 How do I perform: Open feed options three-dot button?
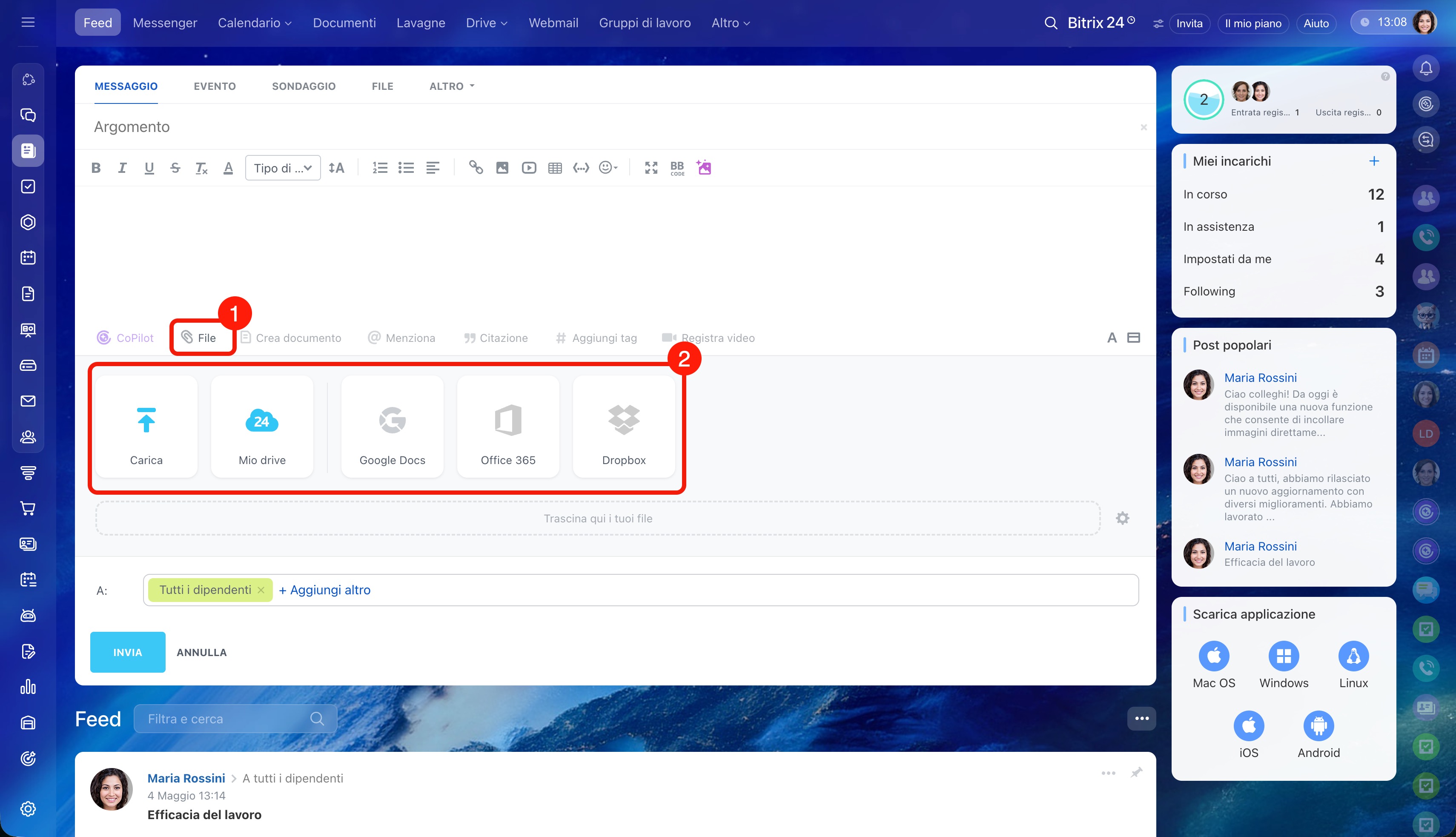[x=1141, y=719]
